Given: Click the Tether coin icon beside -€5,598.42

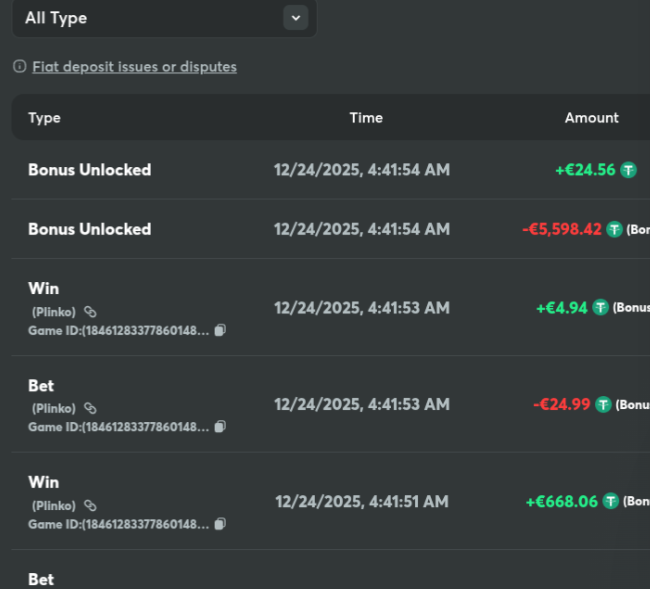Looking at the screenshot, I should tap(614, 229).
